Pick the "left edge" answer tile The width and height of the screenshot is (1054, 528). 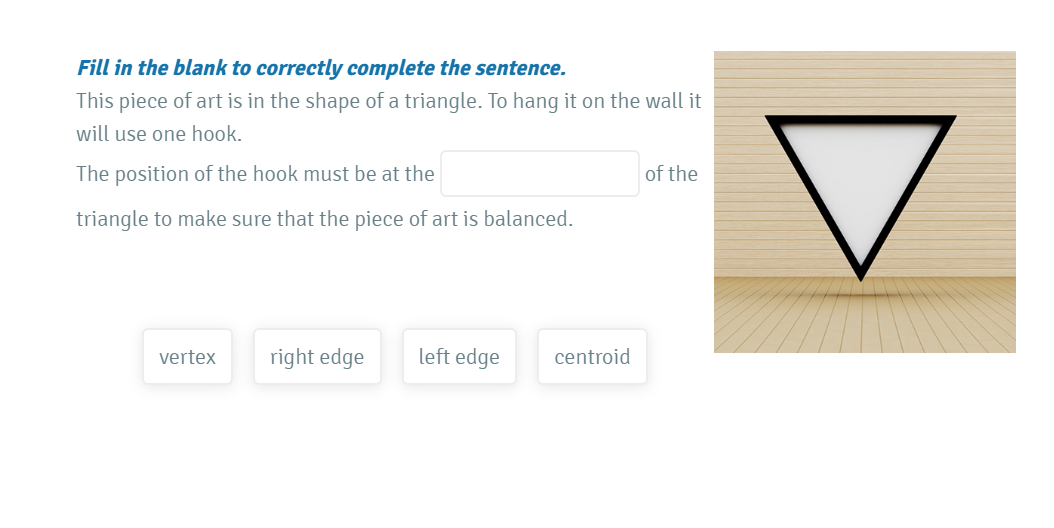pyautogui.click(x=459, y=357)
